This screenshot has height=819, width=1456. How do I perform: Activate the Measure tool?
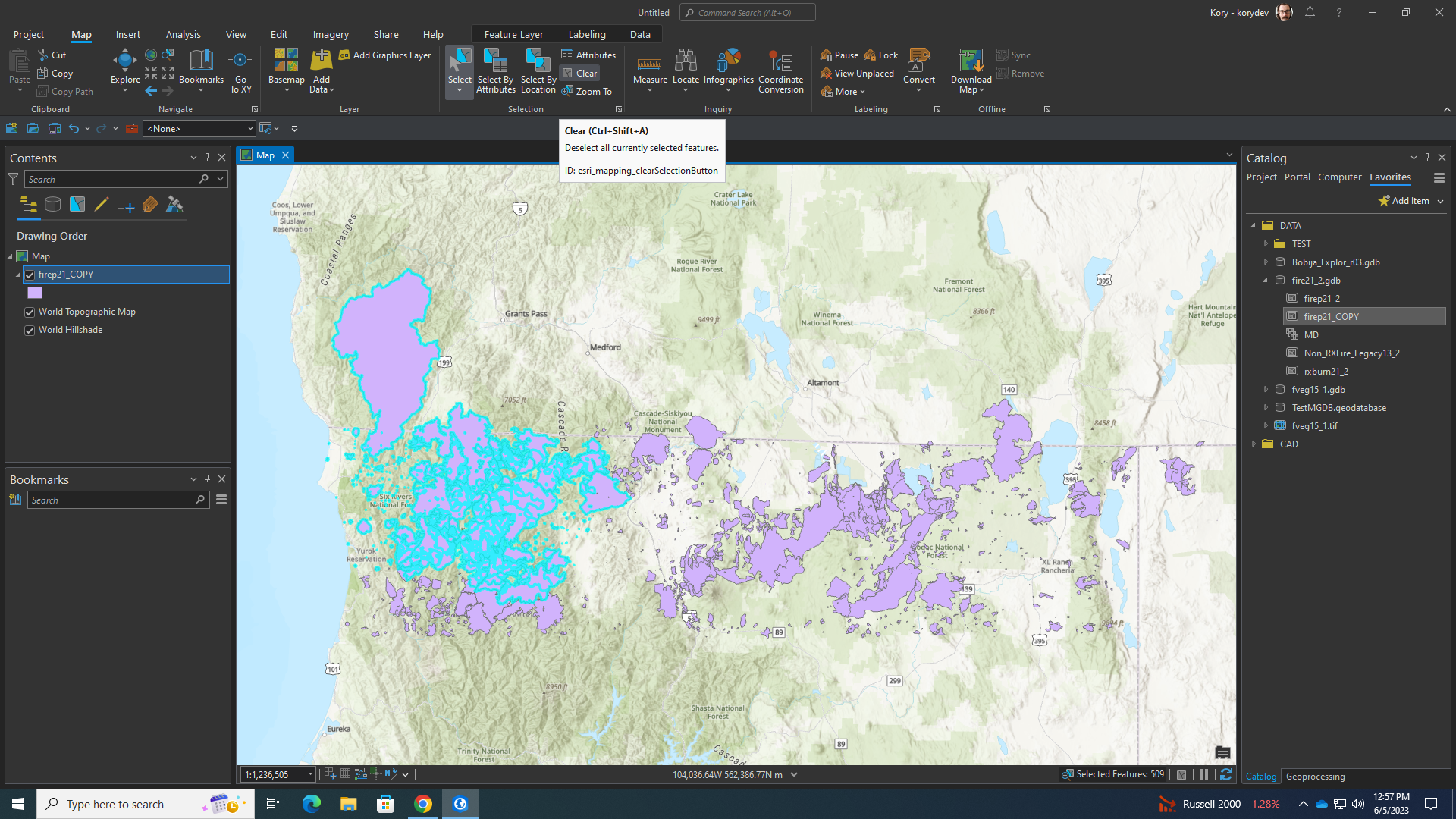coord(649,68)
